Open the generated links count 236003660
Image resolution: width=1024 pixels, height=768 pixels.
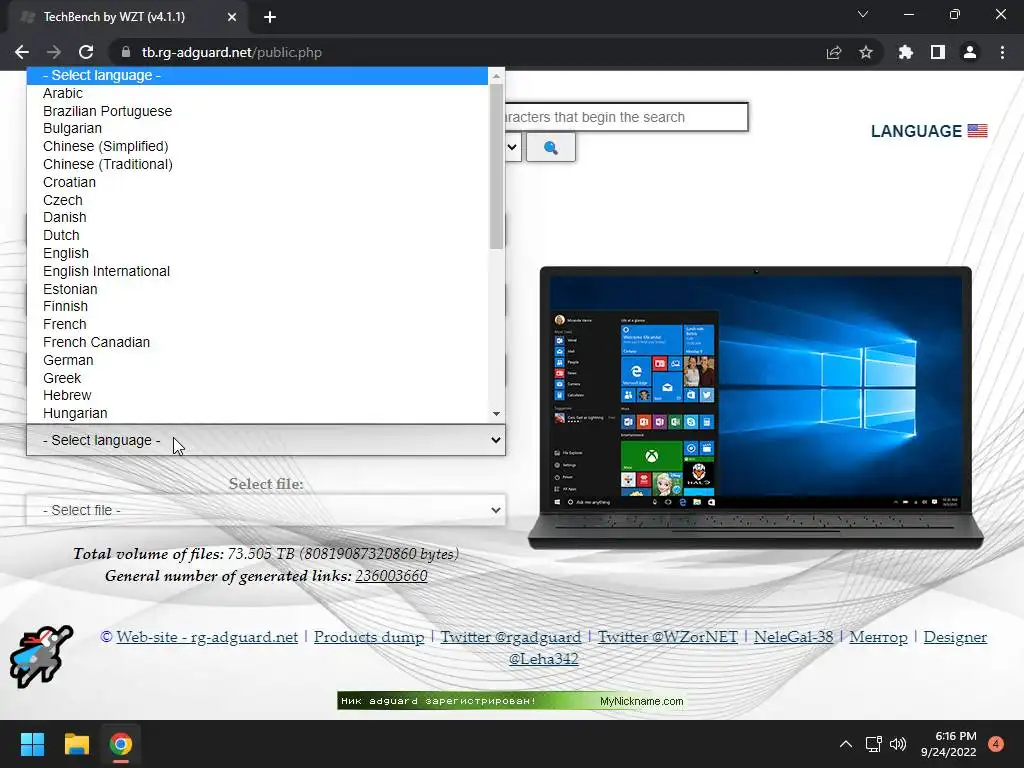391,575
